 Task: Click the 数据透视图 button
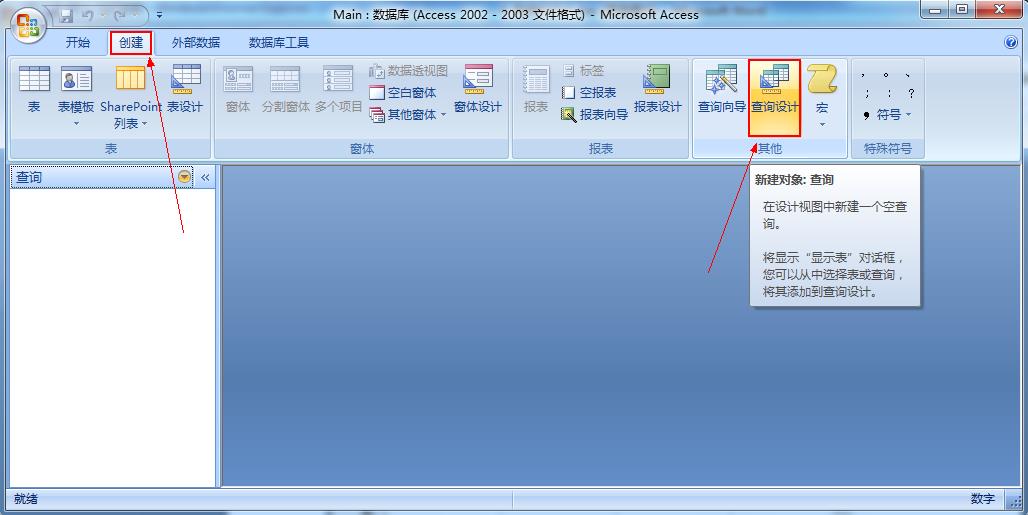click(x=408, y=71)
